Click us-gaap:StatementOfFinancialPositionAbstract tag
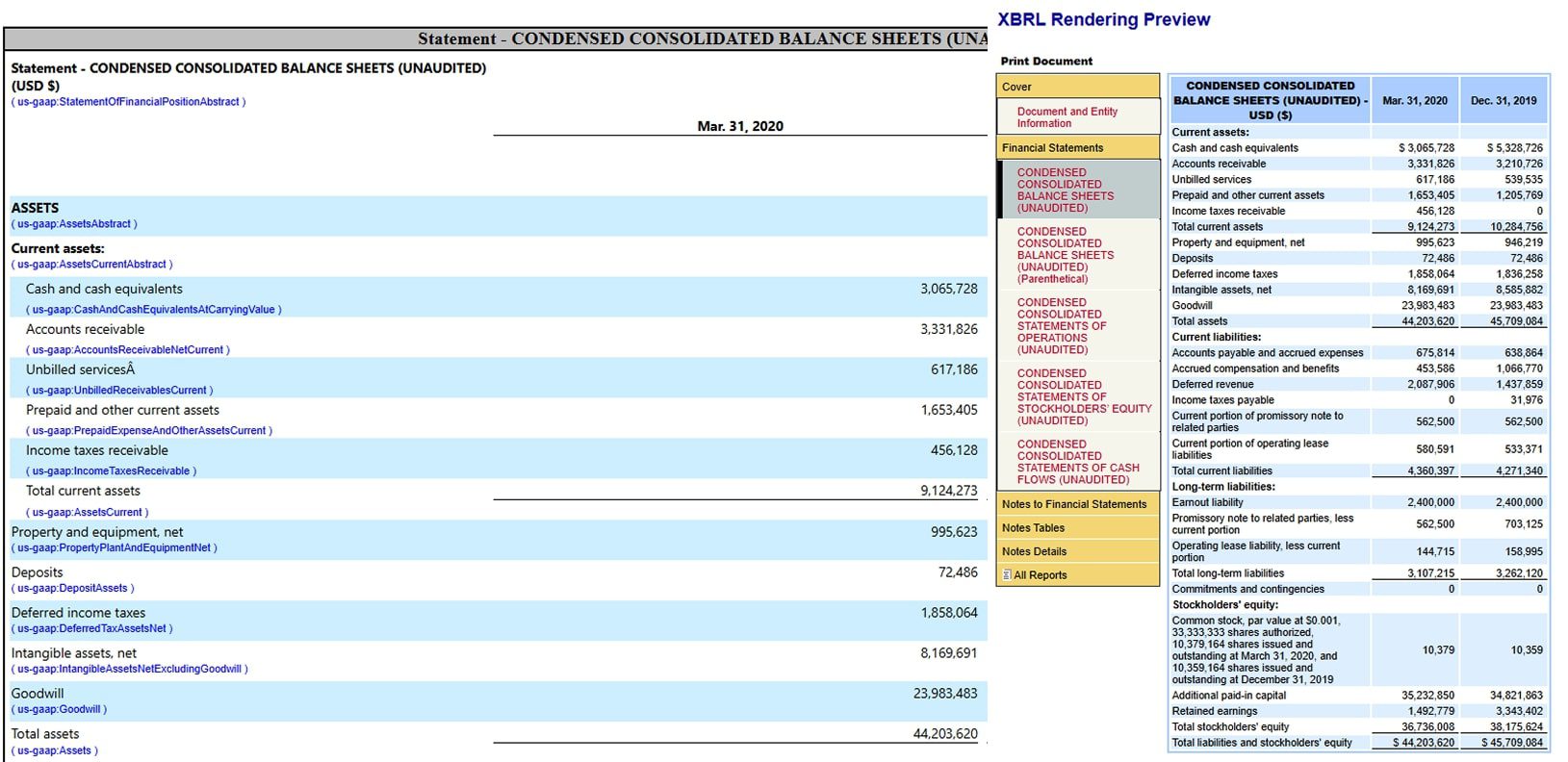Image resolution: width=1568 pixels, height=762 pixels. coord(128,102)
